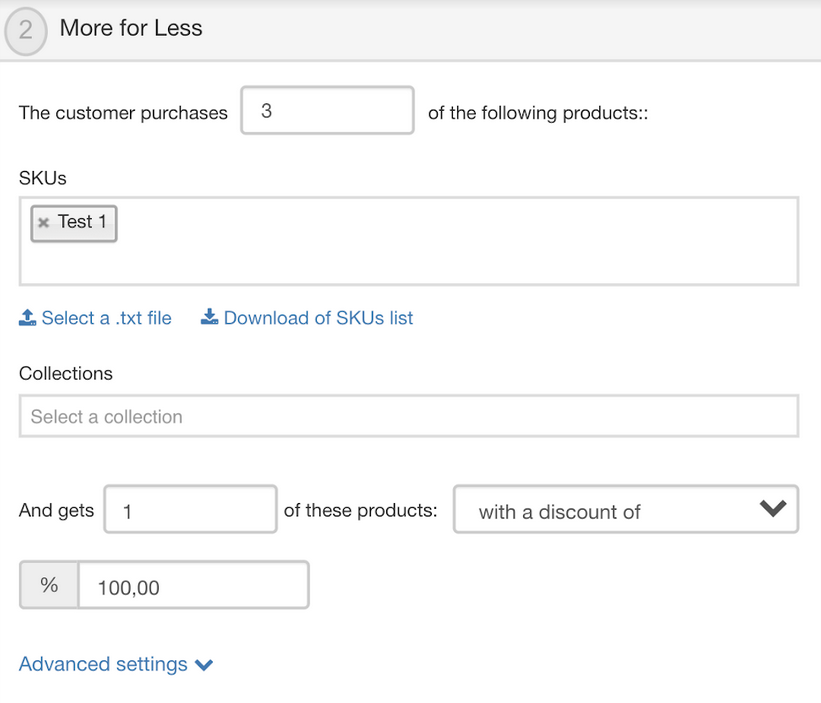Select the Test 1 SKU tag label
The image size is (821, 703).
[82, 222]
